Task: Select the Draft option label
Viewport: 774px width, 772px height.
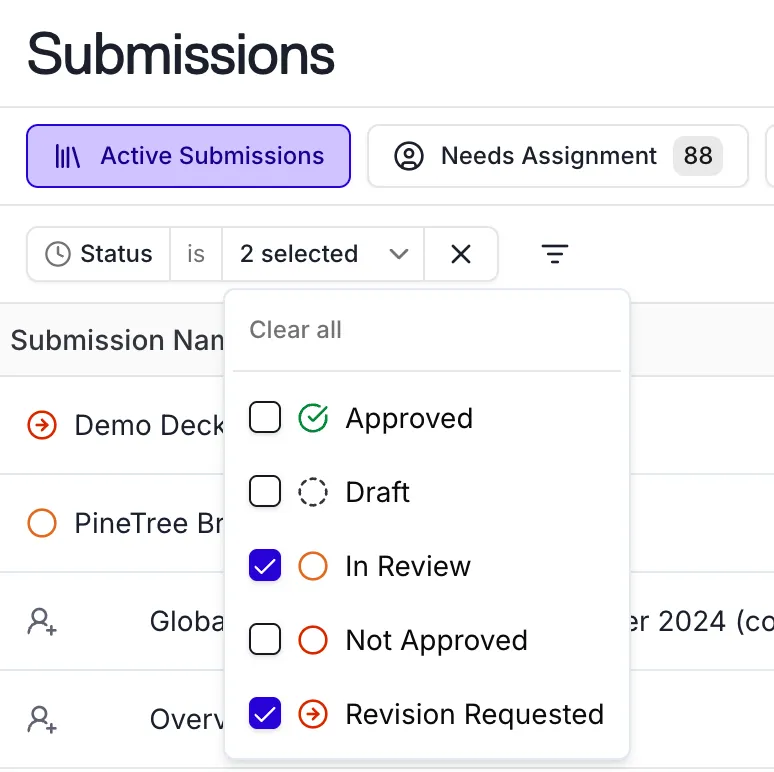Action: (378, 492)
